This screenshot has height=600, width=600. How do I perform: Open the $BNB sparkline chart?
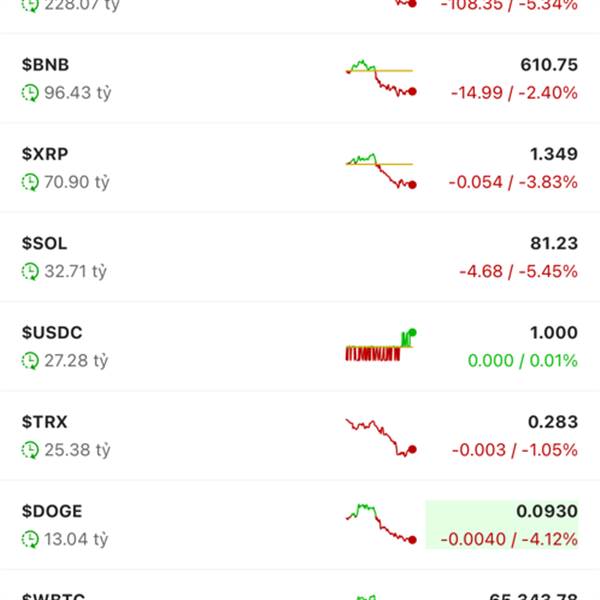(x=380, y=78)
